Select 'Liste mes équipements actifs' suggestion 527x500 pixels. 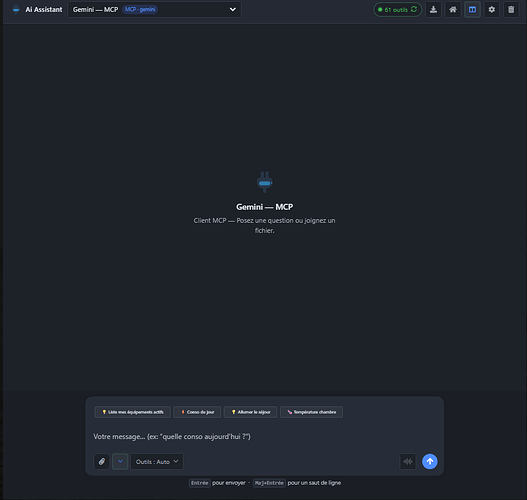tap(133, 412)
